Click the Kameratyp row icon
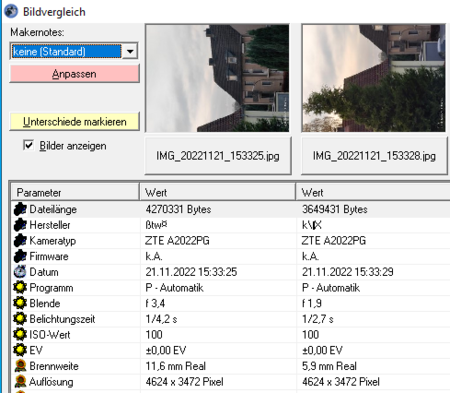The image size is (450, 393). point(20,240)
